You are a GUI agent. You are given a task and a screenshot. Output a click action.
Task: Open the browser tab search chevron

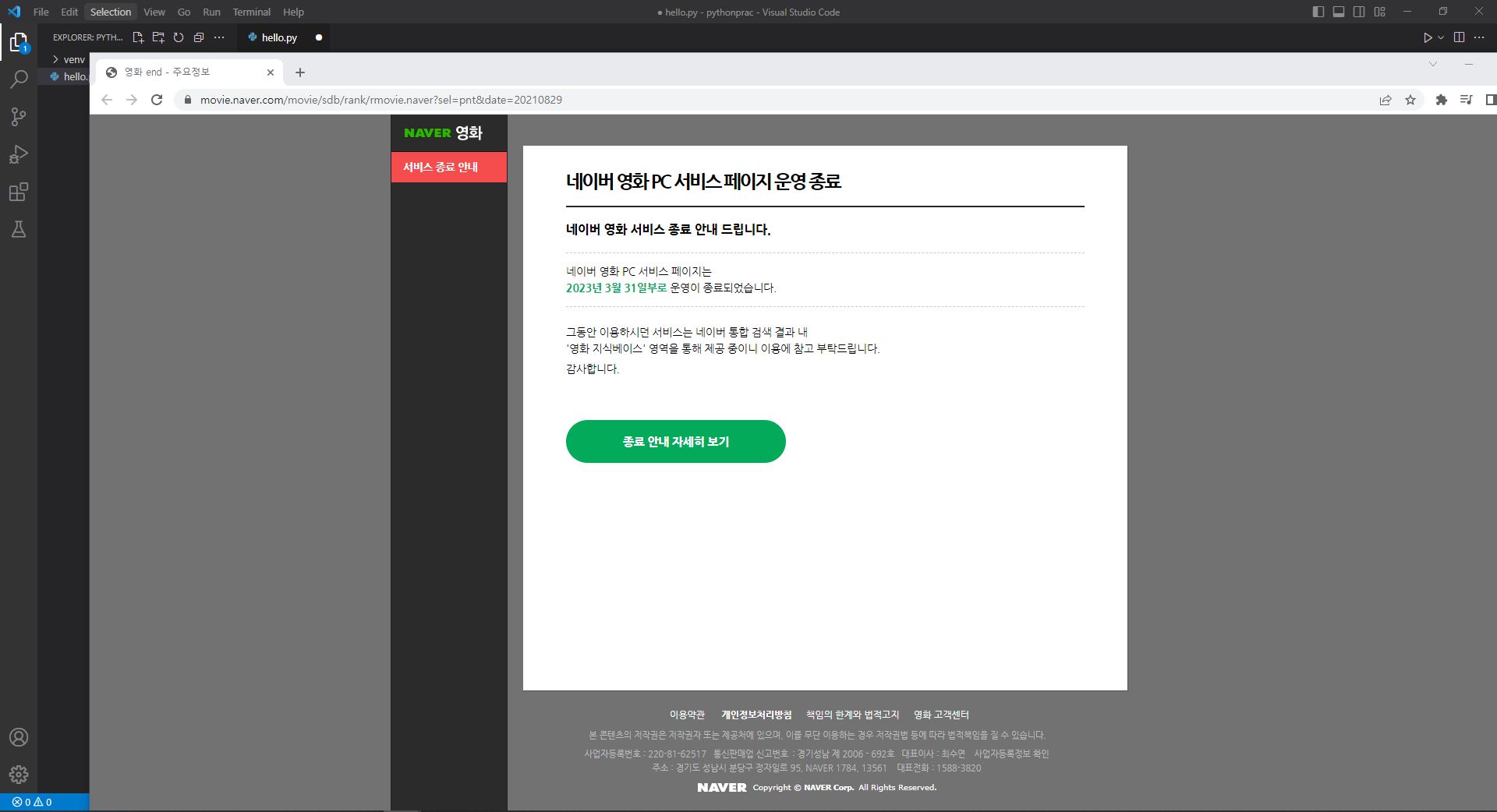point(1433,64)
